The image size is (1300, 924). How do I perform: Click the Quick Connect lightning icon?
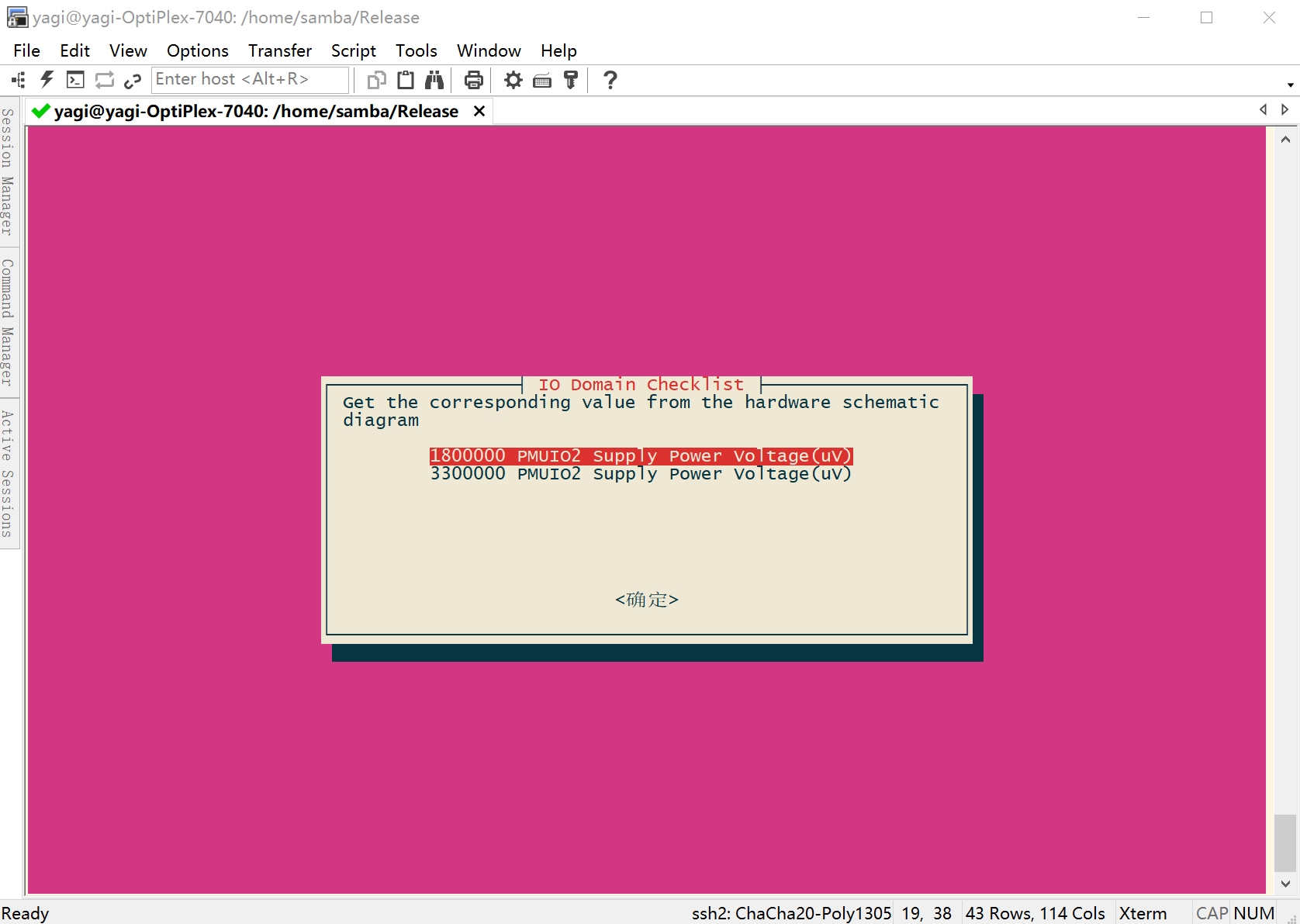point(47,80)
